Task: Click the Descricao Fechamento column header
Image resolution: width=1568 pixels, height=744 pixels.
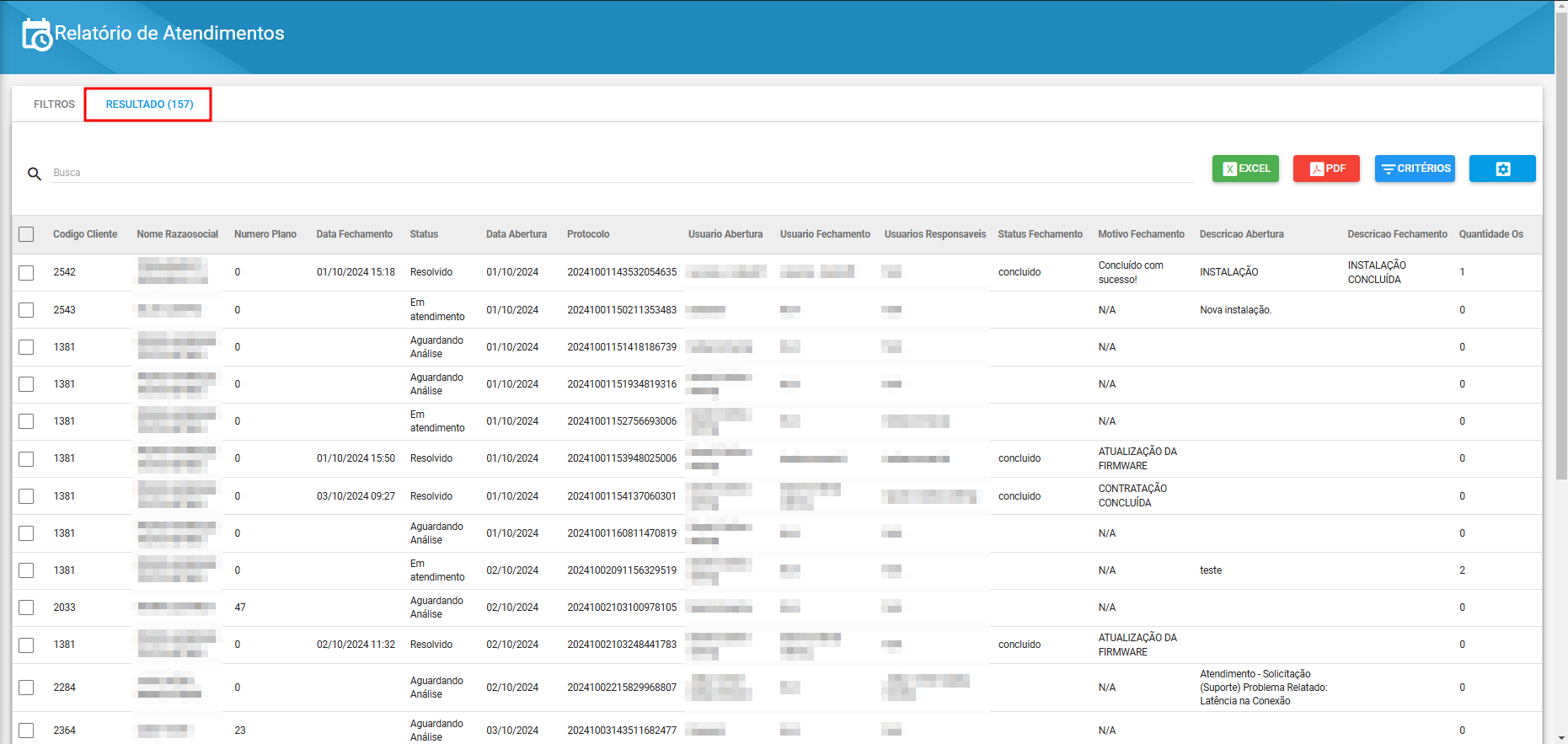Action: [1397, 234]
